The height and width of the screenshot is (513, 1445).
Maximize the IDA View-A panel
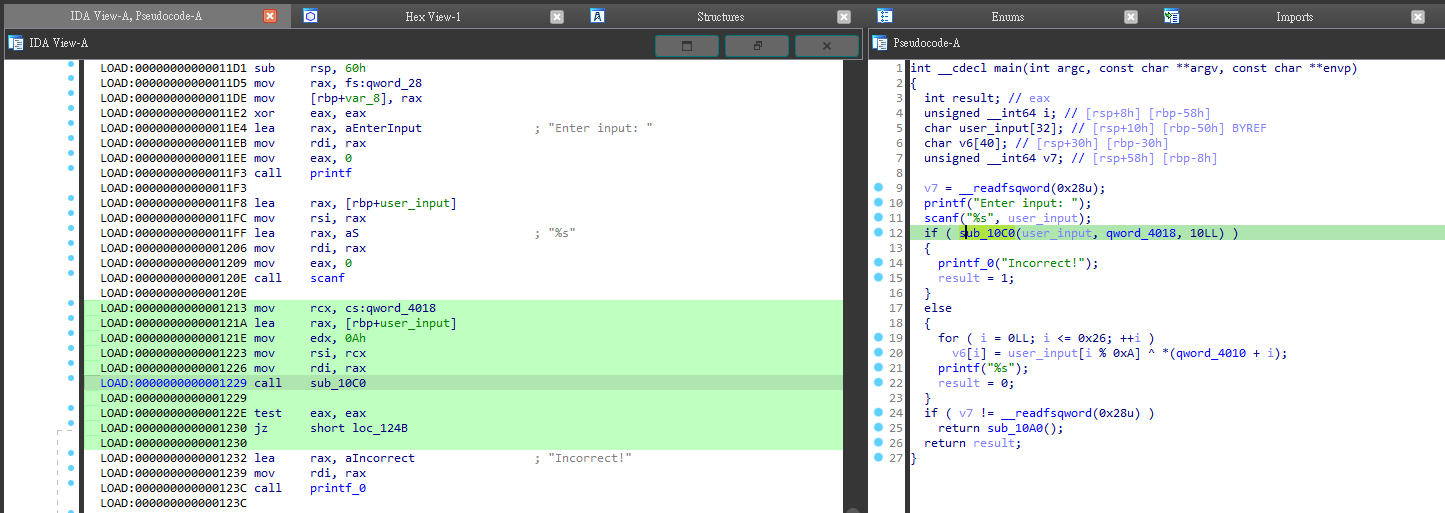coord(686,46)
